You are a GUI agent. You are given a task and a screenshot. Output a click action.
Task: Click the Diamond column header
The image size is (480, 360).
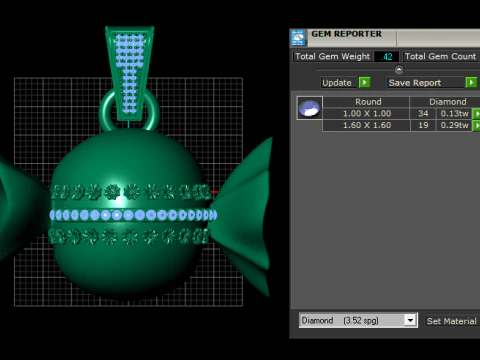point(447,102)
